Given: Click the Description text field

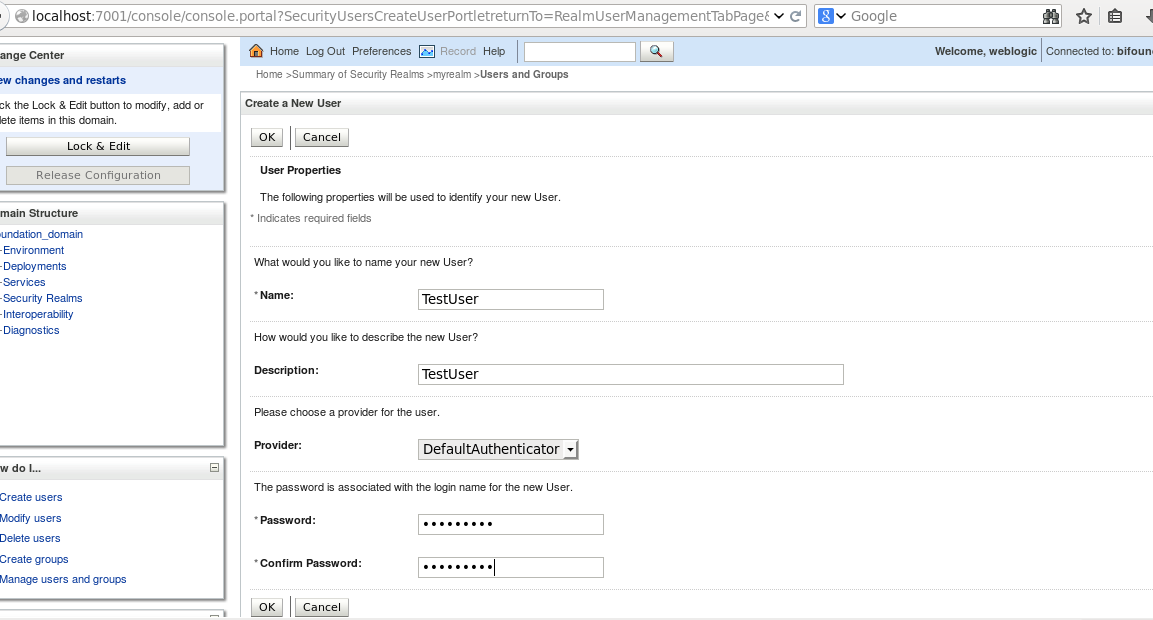Looking at the screenshot, I should 630,374.
